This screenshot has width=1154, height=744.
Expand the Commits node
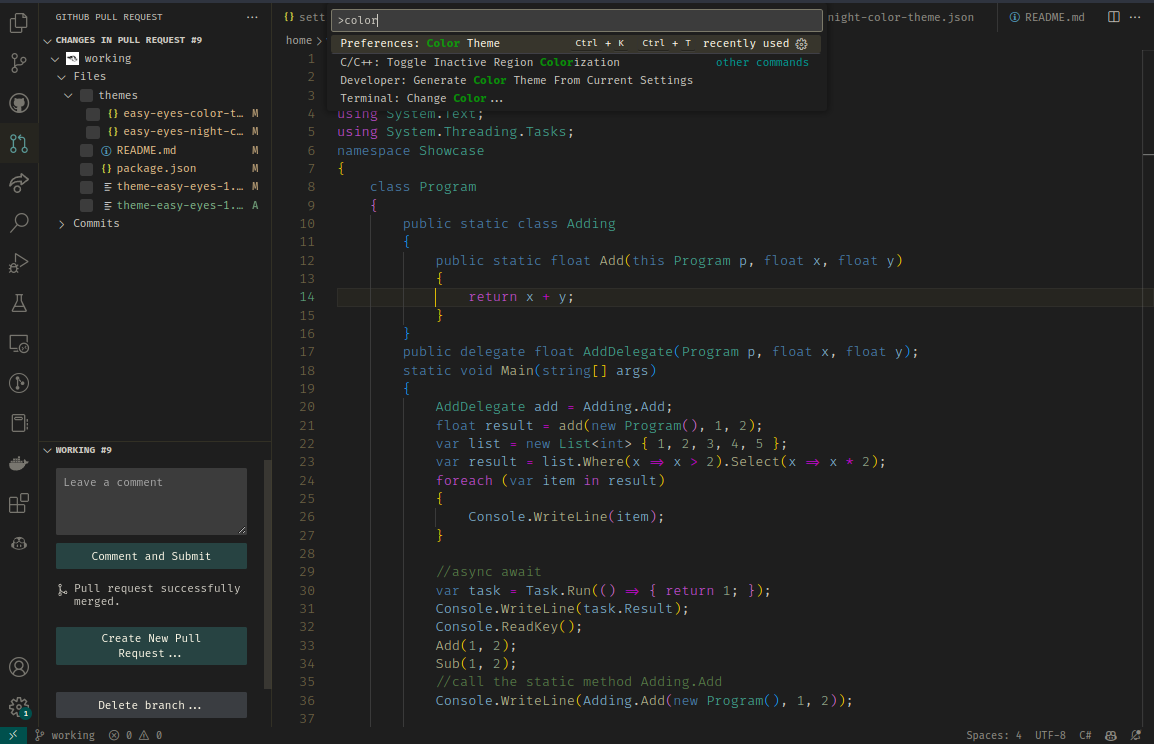point(62,224)
